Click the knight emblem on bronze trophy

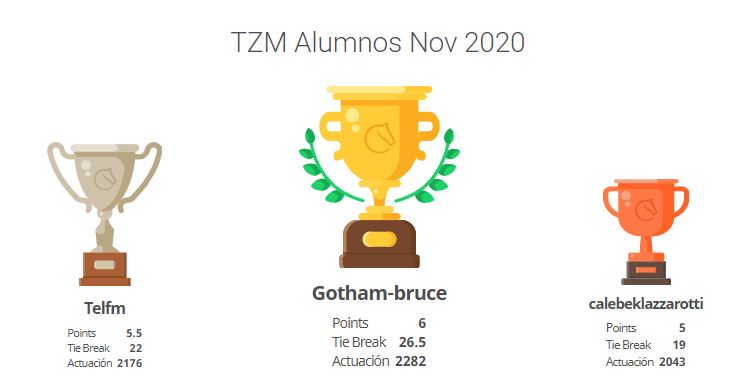[647, 210]
